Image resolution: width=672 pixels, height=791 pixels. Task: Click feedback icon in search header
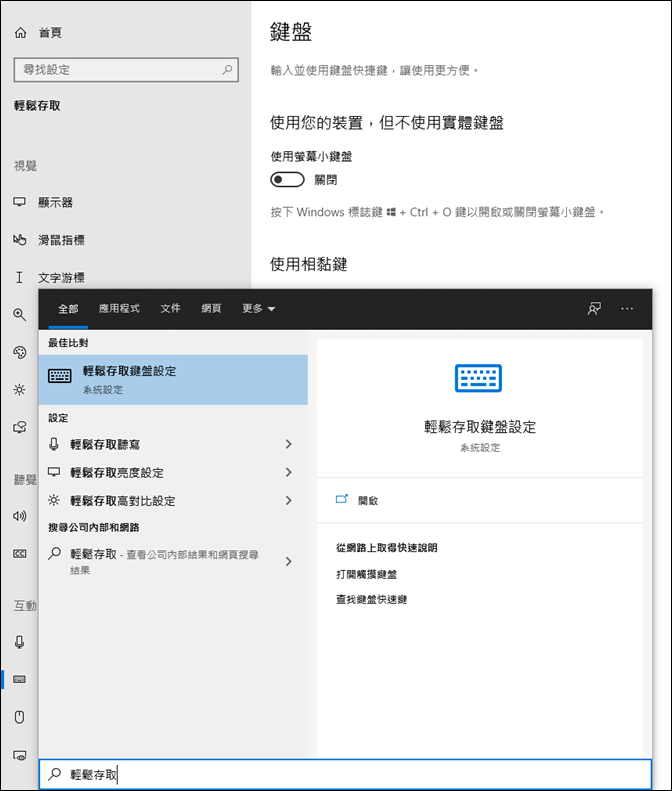click(594, 308)
